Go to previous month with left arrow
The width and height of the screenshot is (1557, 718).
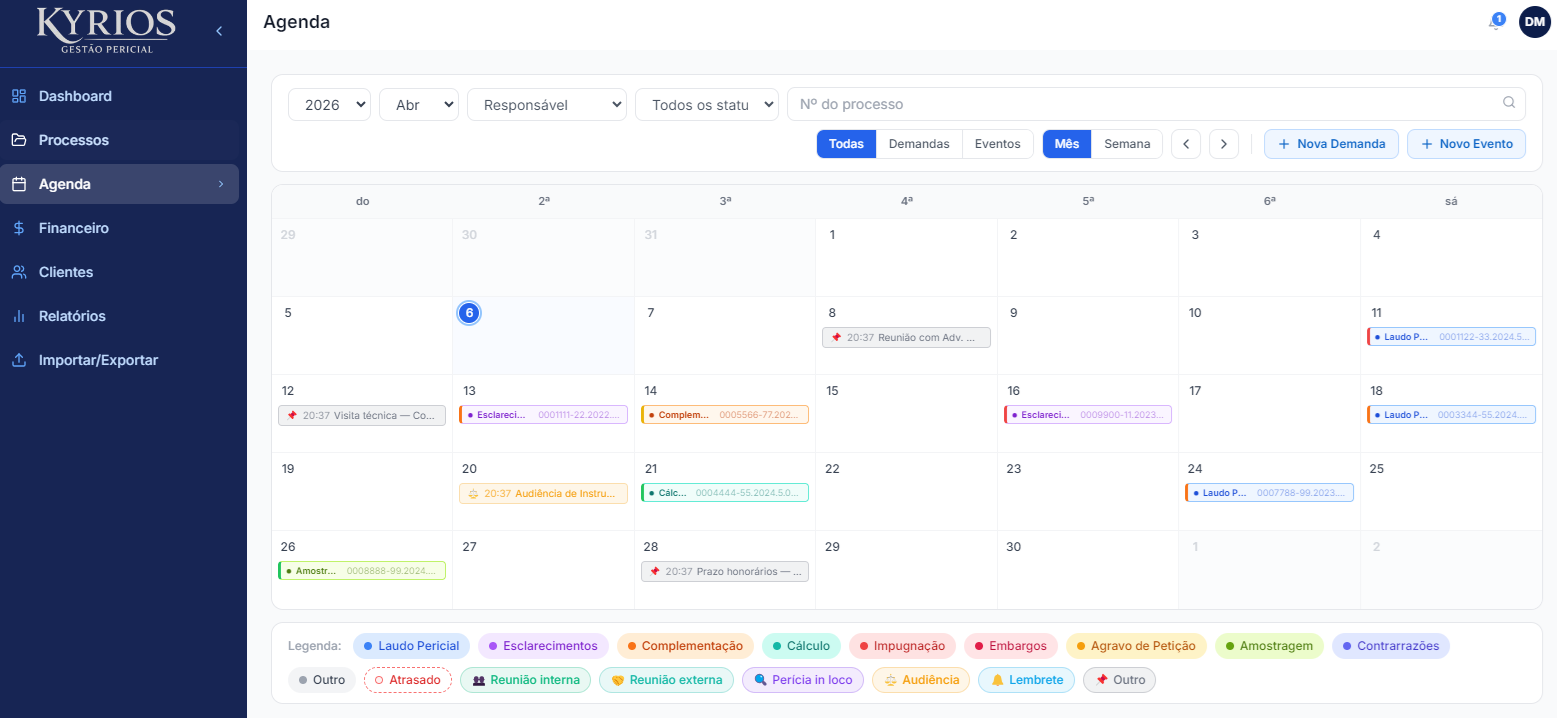[x=1186, y=144]
